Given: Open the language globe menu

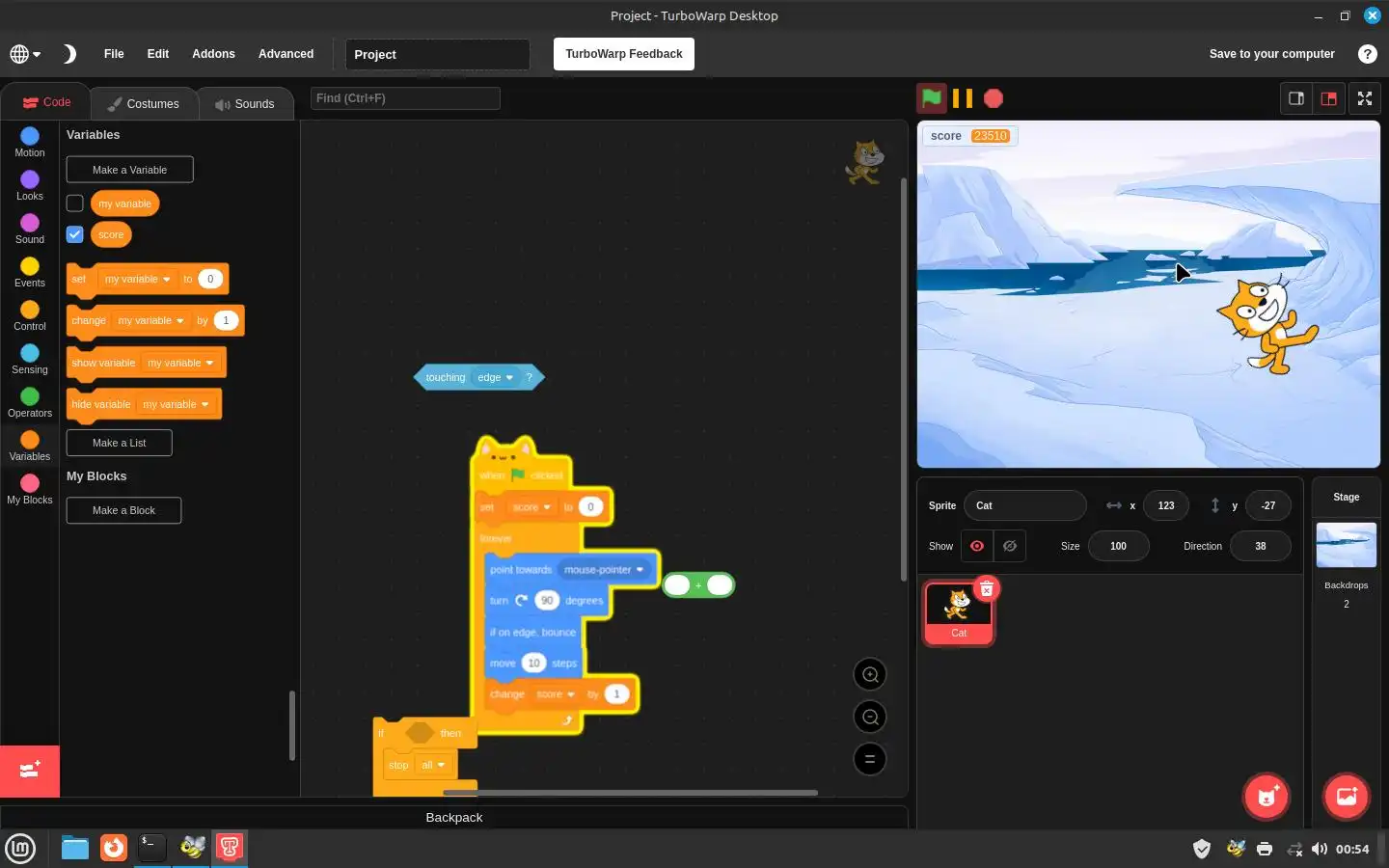Looking at the screenshot, I should 25,54.
